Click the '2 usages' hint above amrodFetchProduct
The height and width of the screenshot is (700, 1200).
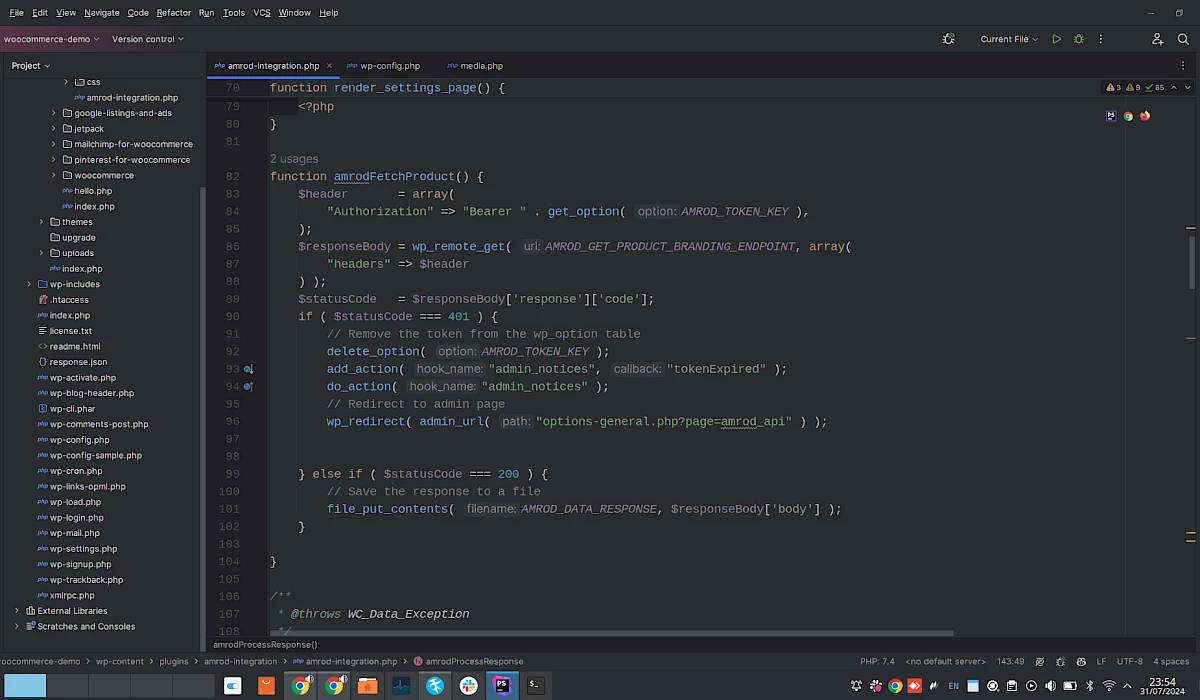pos(294,159)
